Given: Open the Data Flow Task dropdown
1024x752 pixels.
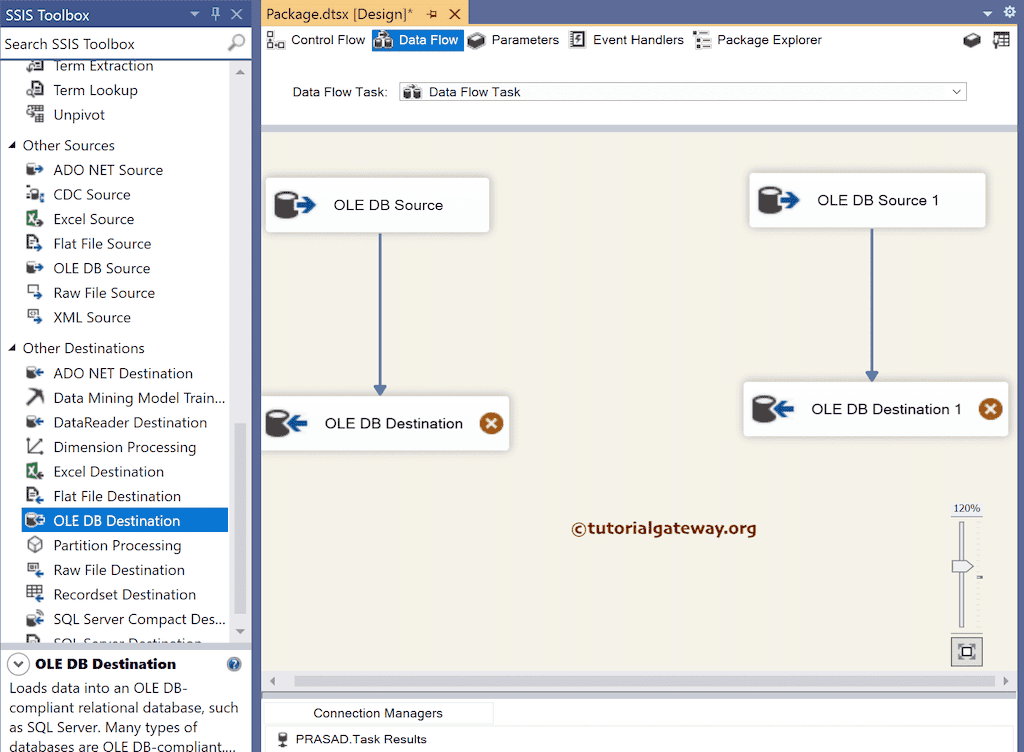Looking at the screenshot, I should pos(956,91).
